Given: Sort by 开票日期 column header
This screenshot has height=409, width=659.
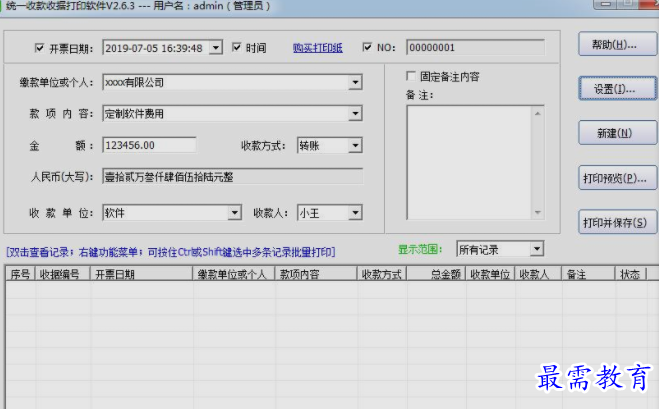Looking at the screenshot, I should (142, 274).
